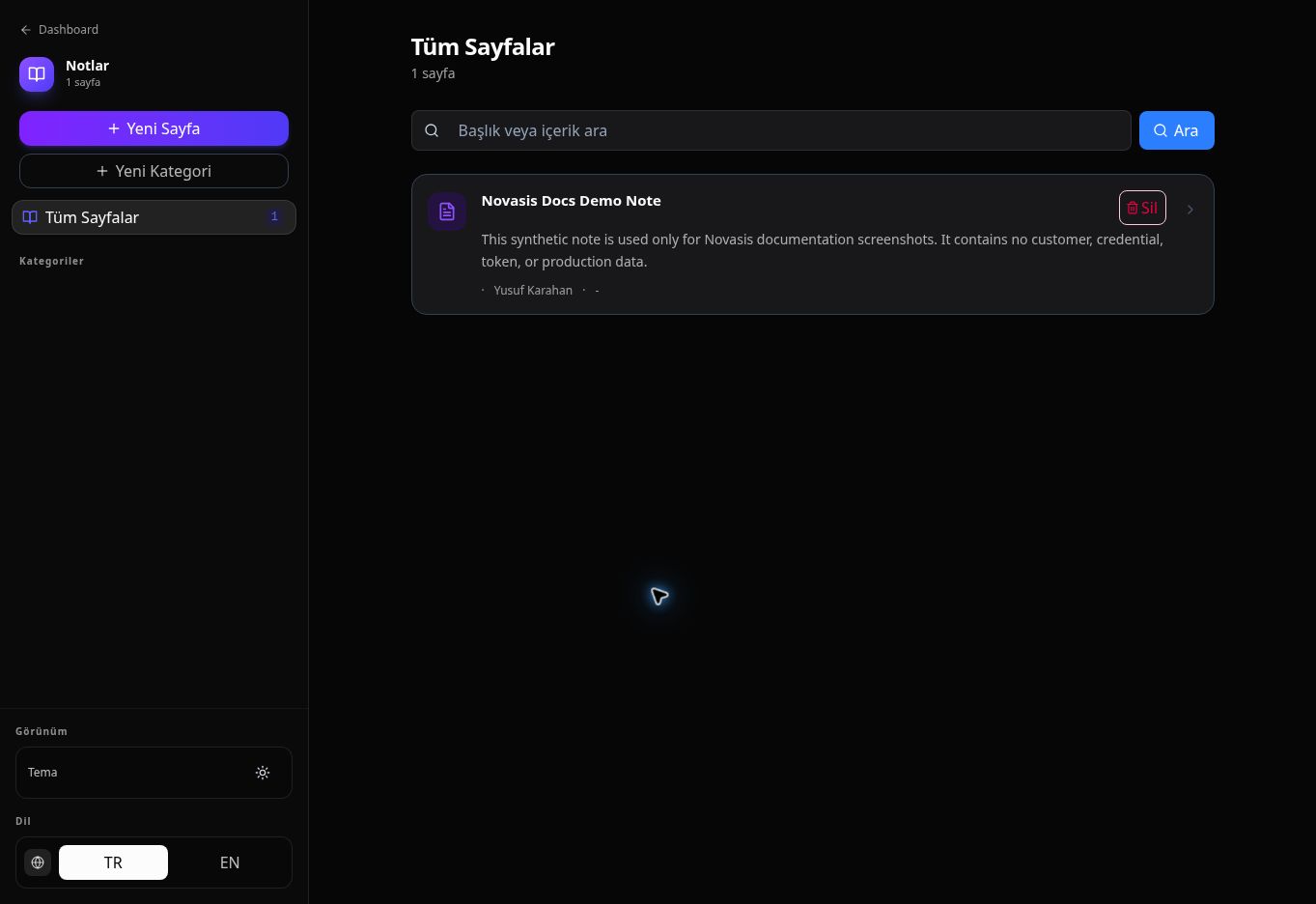Run search with the Ara button

(x=1176, y=130)
